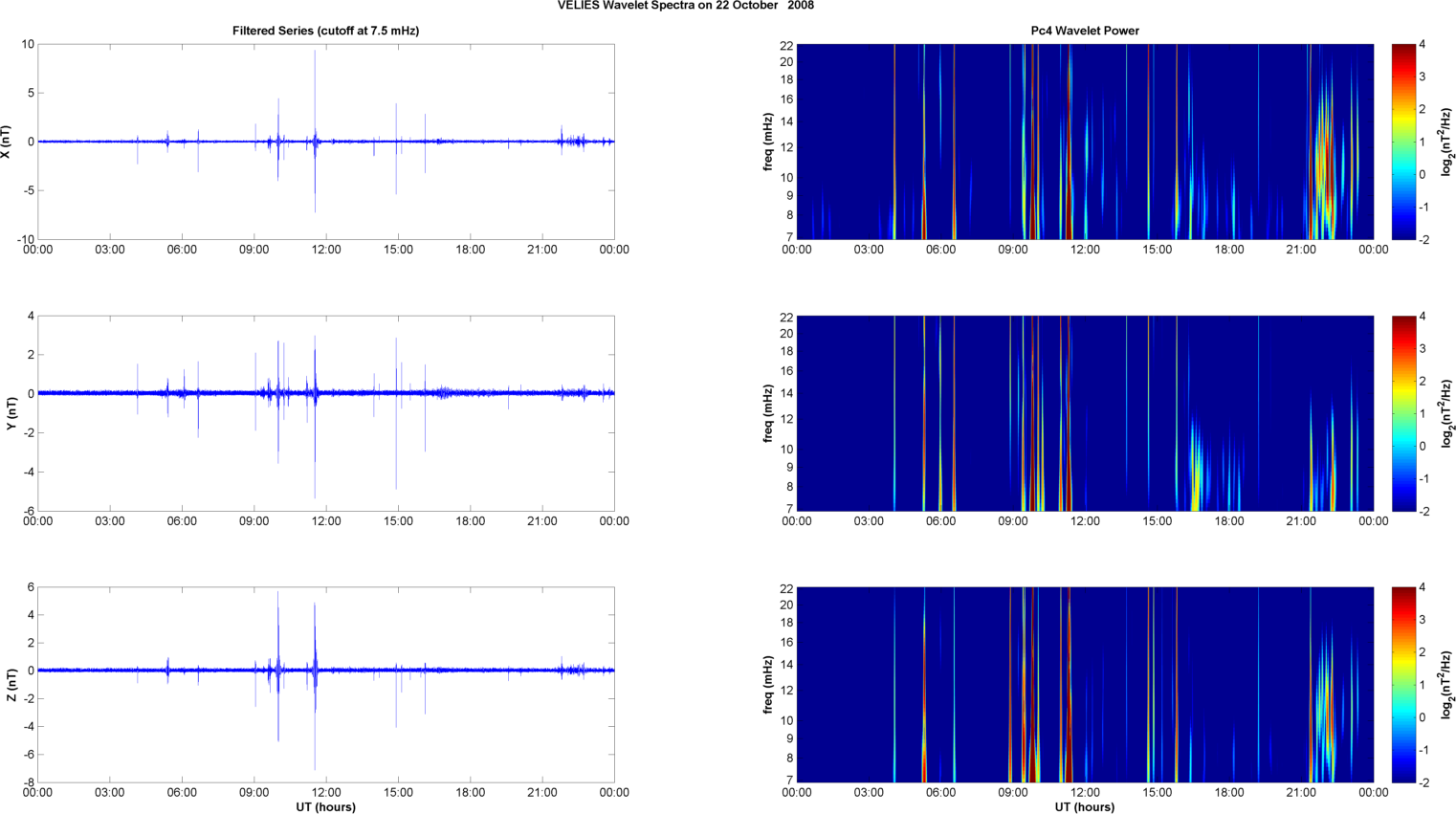Screen dimensions: 1456x814
Task: Select the middle spectrogram's colorbar
Action: (1402, 413)
